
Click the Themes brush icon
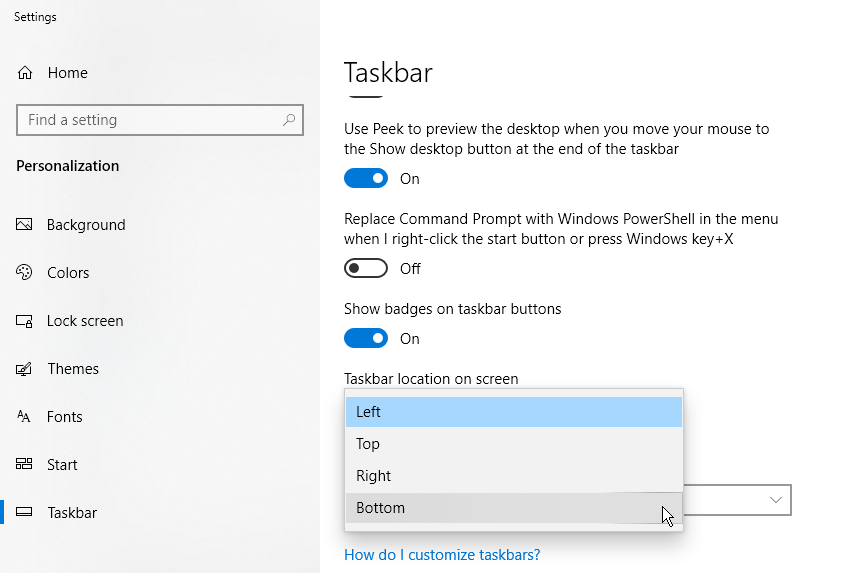(24, 369)
